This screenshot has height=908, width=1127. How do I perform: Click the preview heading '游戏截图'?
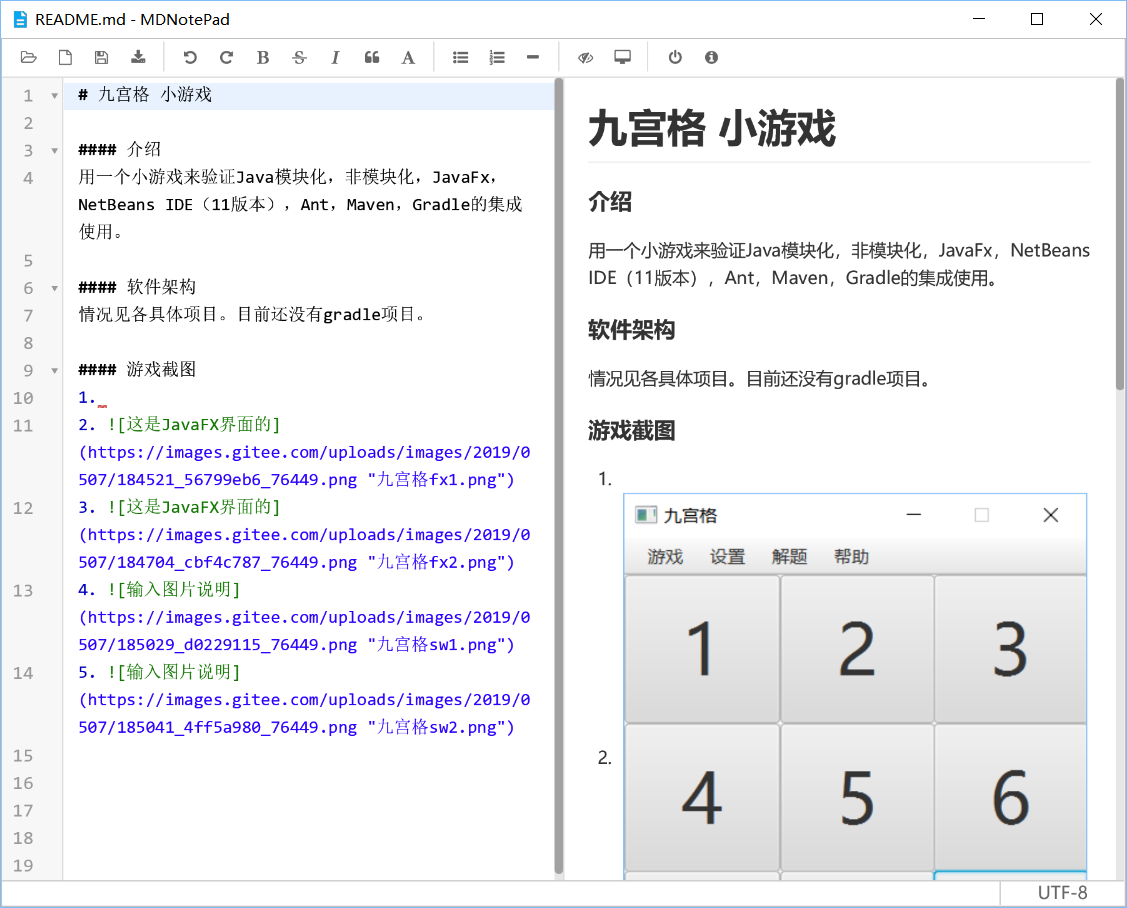631,431
